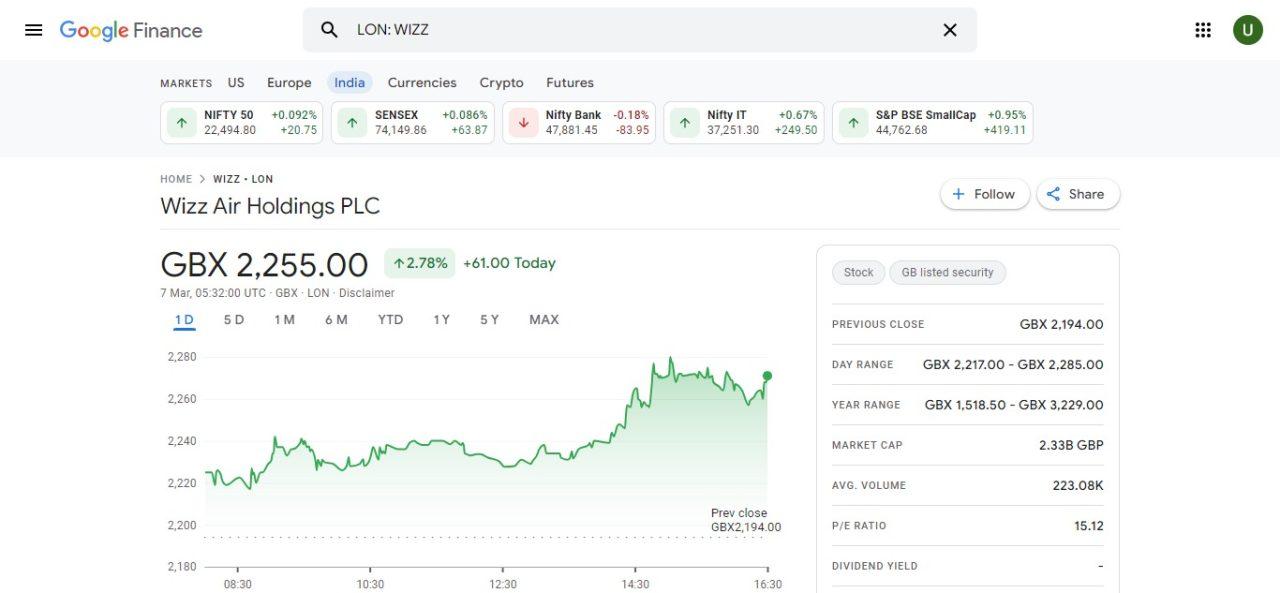Image resolution: width=1280 pixels, height=593 pixels.
Task: Click the P/E RATIO label
Action: click(859, 526)
